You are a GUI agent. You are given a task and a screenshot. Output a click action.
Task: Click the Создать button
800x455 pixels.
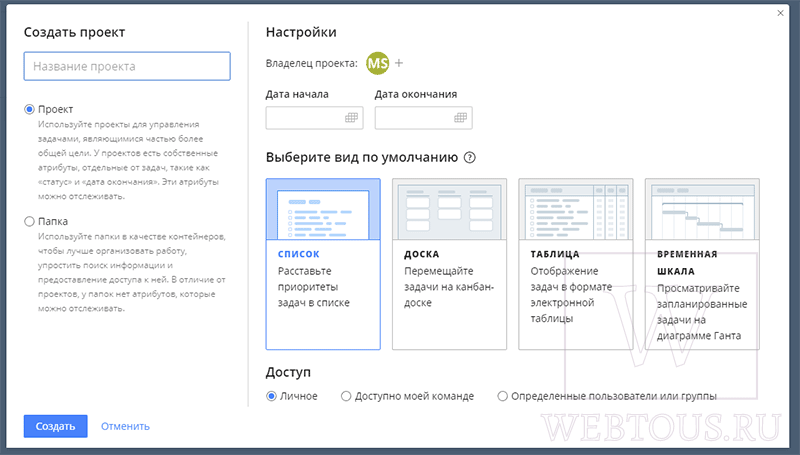56,426
